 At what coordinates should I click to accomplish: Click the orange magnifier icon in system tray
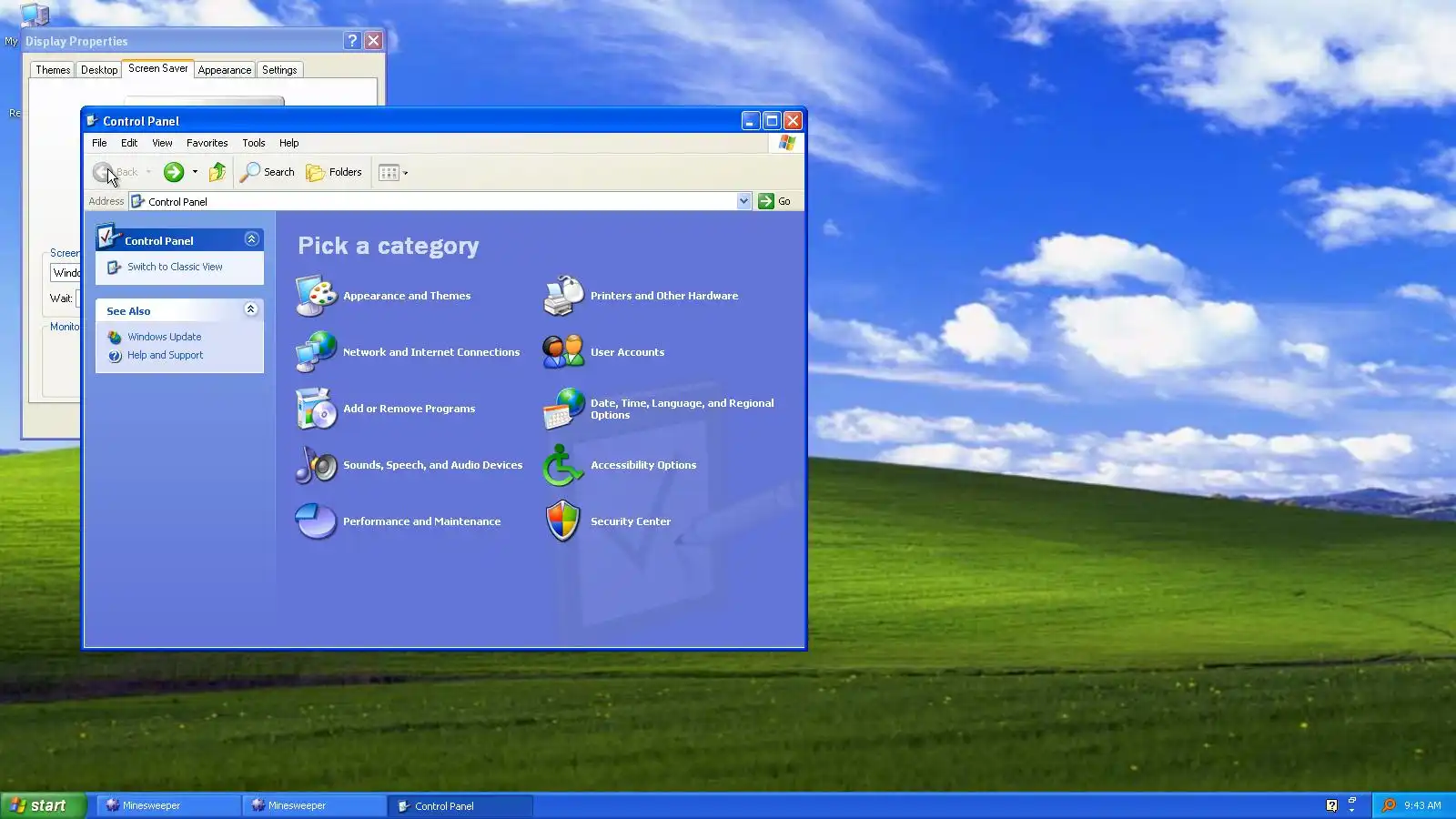pos(1389,805)
